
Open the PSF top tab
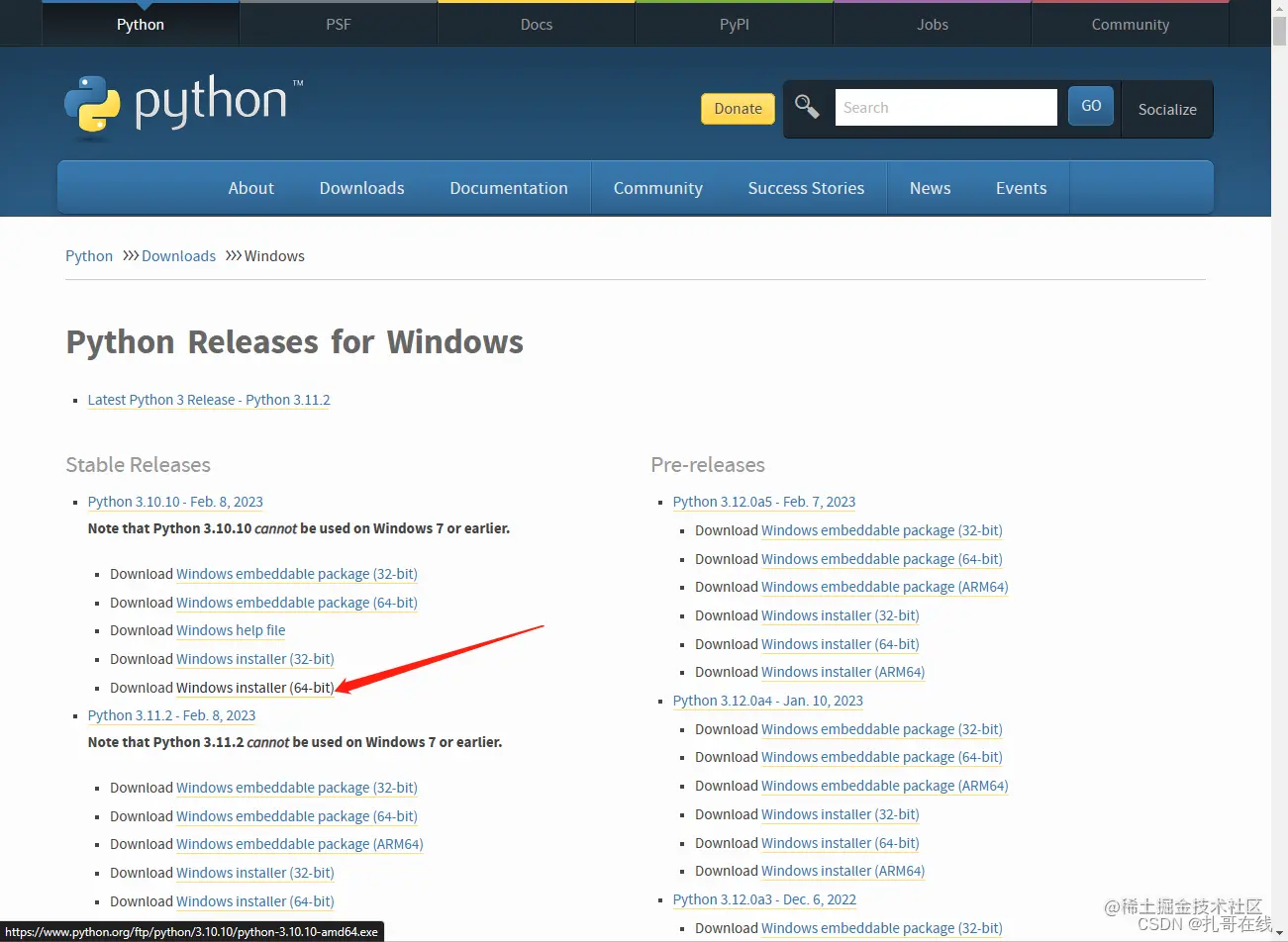pyautogui.click(x=339, y=24)
